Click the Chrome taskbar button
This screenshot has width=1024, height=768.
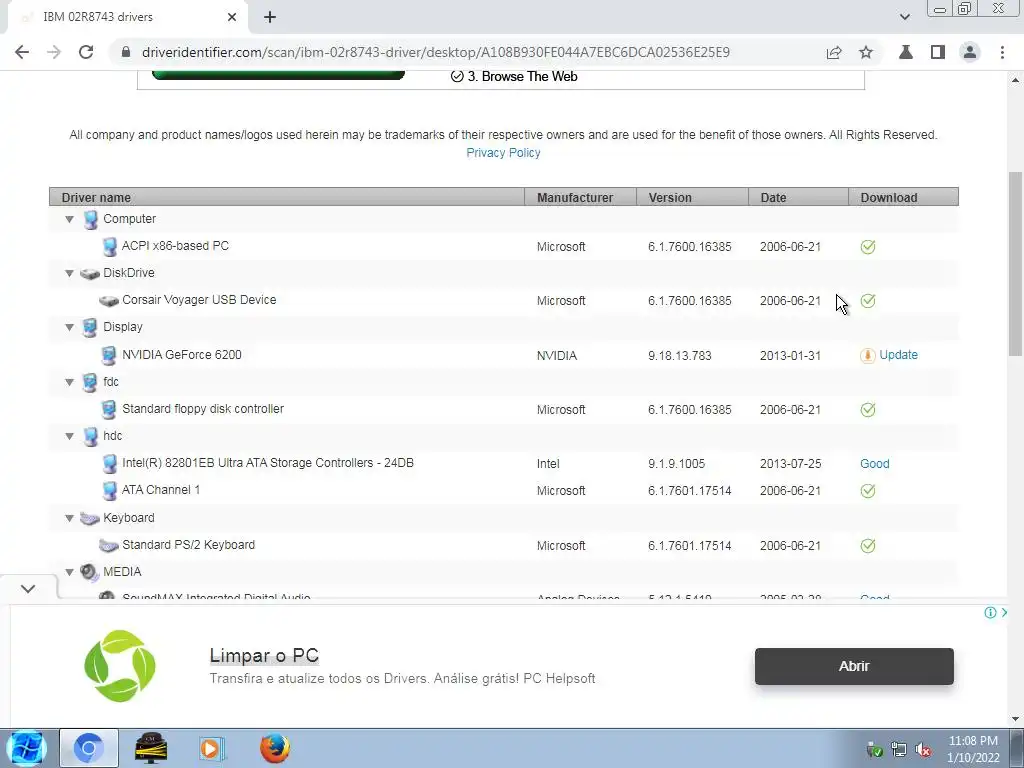(89, 748)
